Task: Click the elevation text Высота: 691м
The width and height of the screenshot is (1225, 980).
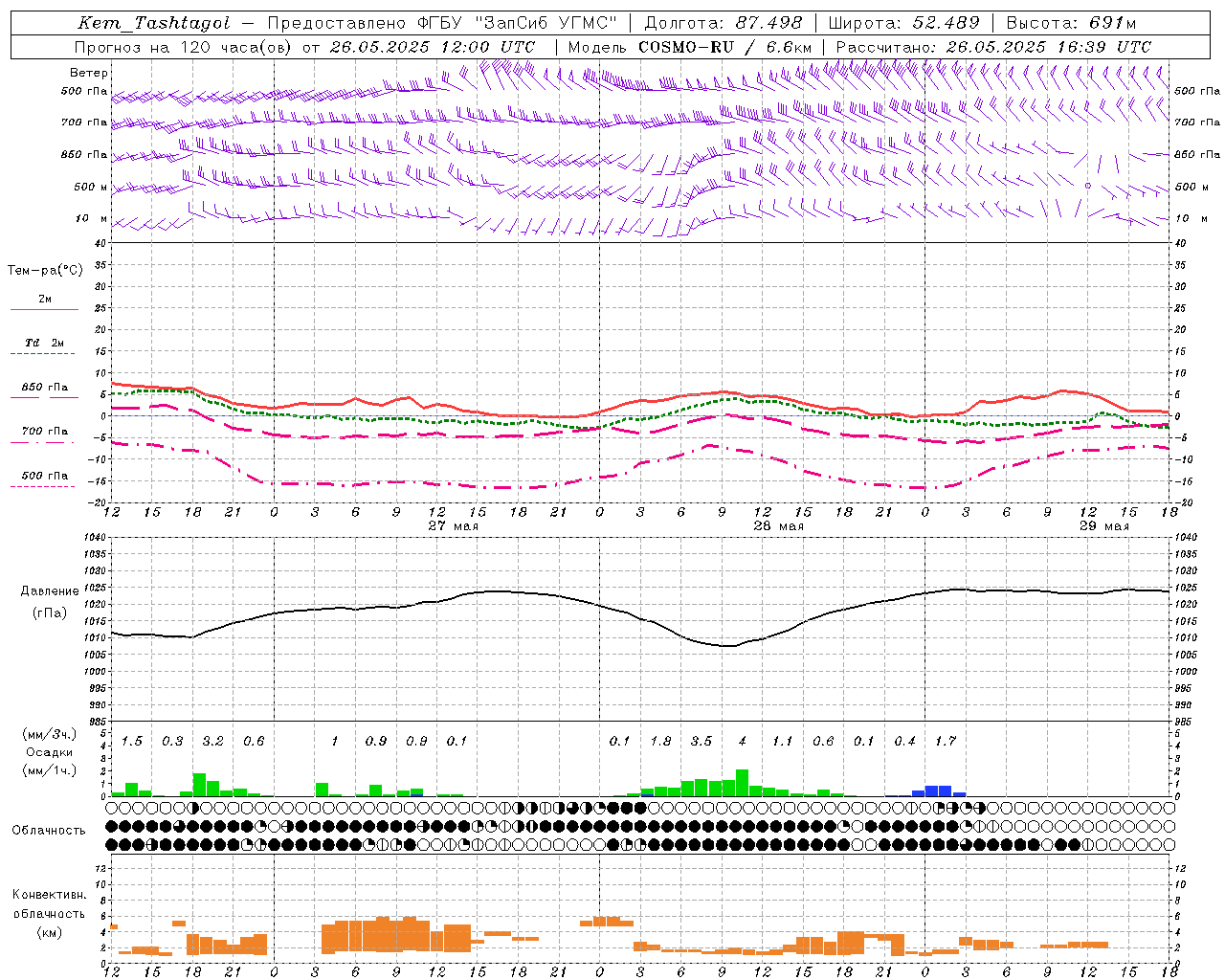Action: (x=1071, y=23)
